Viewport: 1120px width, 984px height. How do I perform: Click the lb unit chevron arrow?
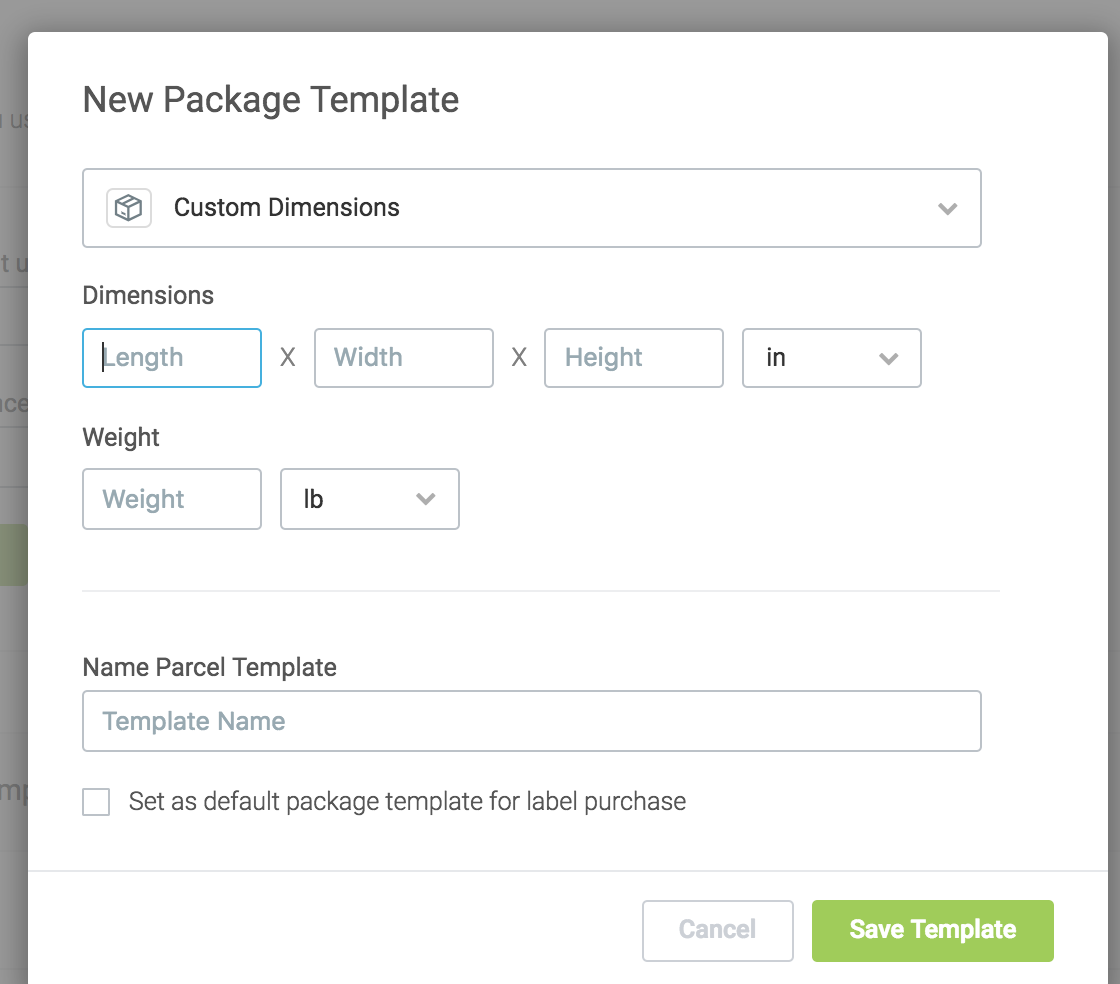(426, 499)
